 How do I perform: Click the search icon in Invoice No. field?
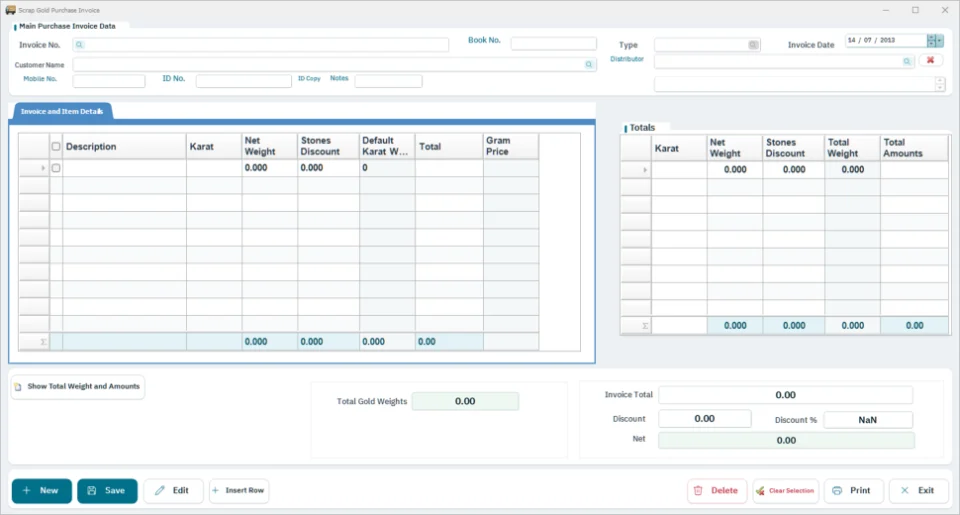[79, 45]
